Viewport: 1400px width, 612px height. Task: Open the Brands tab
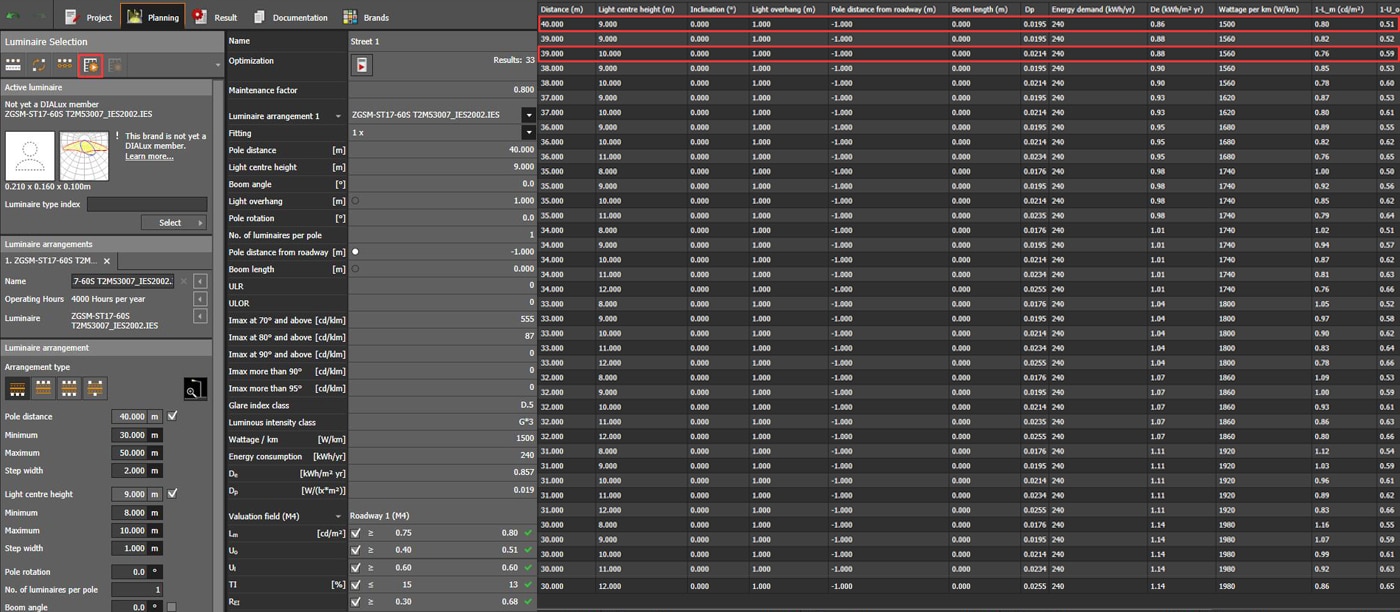point(365,17)
